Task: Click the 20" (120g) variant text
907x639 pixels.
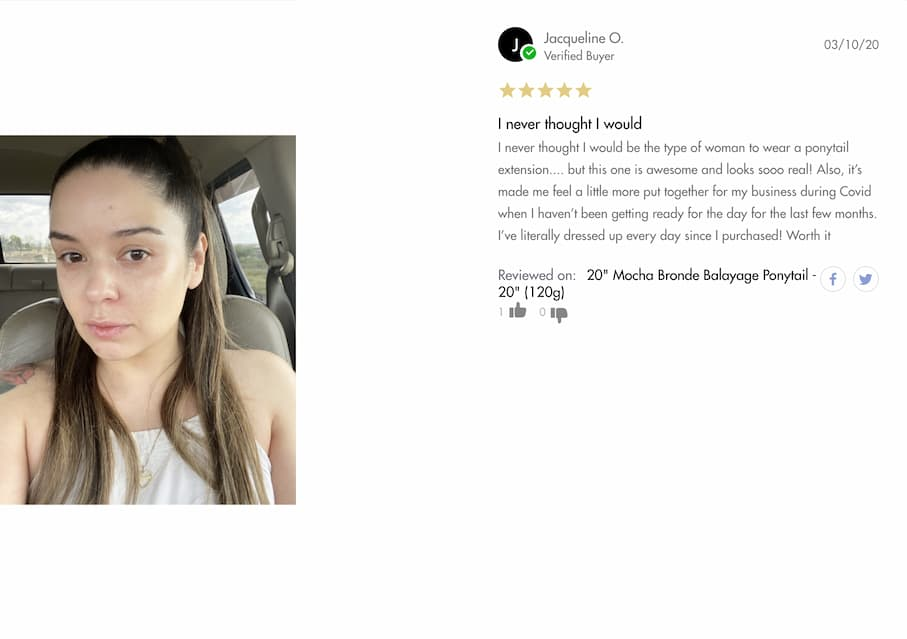Action: click(x=531, y=292)
